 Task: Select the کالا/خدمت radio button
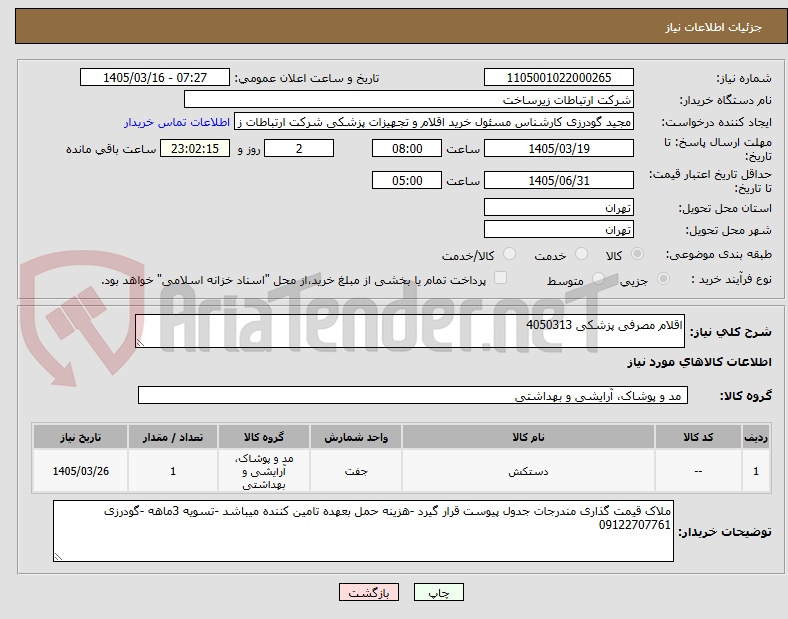point(509,254)
